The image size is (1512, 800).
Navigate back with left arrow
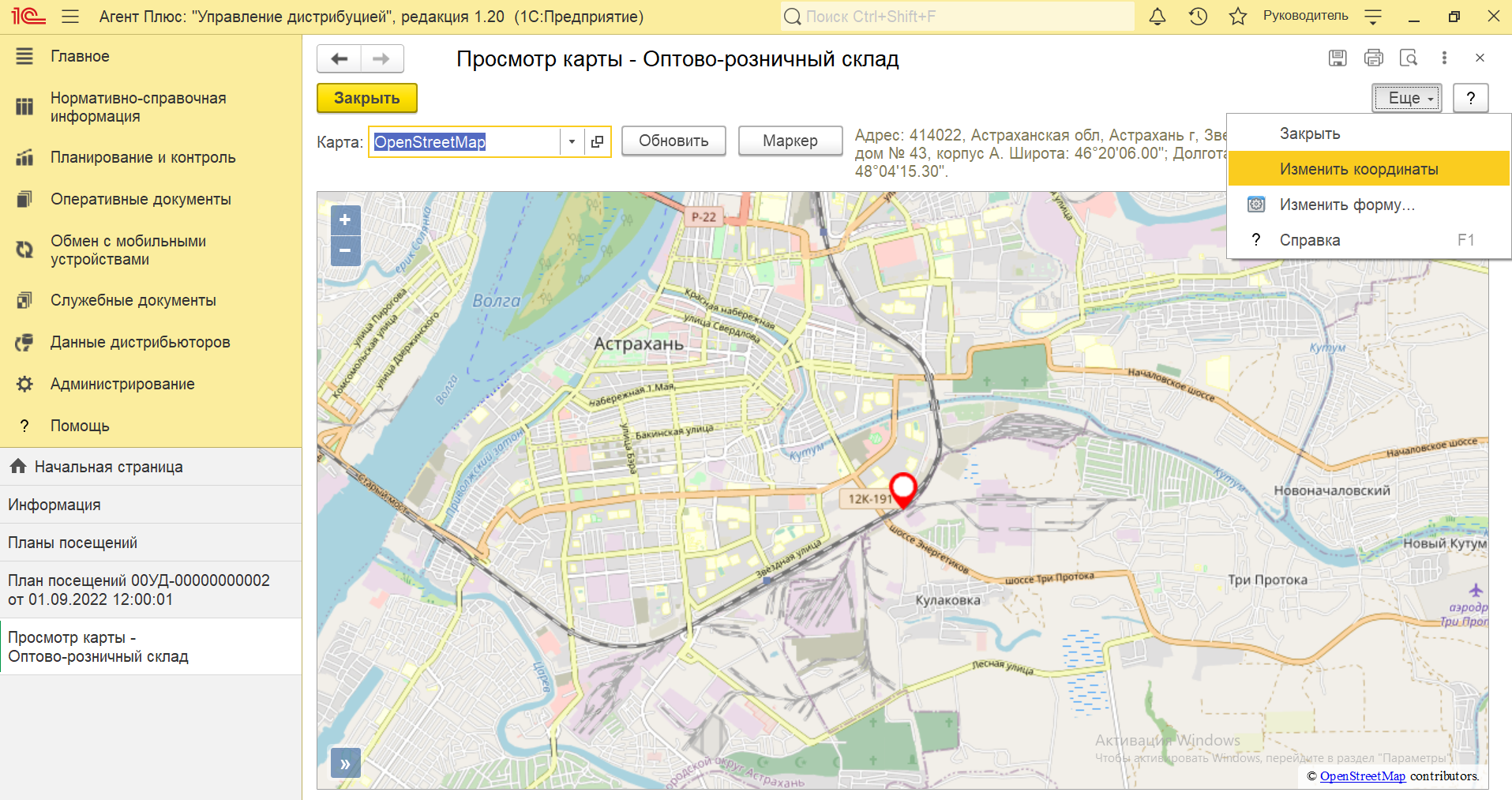pyautogui.click(x=340, y=58)
